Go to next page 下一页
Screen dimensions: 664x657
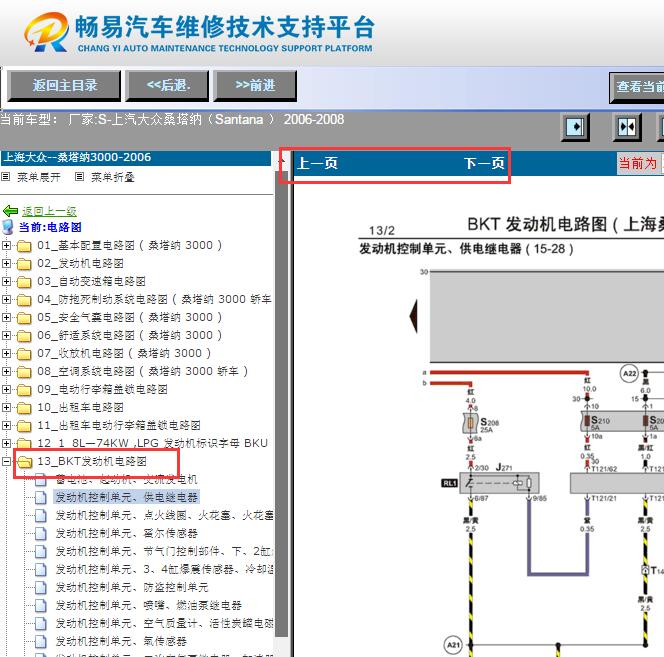(x=484, y=163)
